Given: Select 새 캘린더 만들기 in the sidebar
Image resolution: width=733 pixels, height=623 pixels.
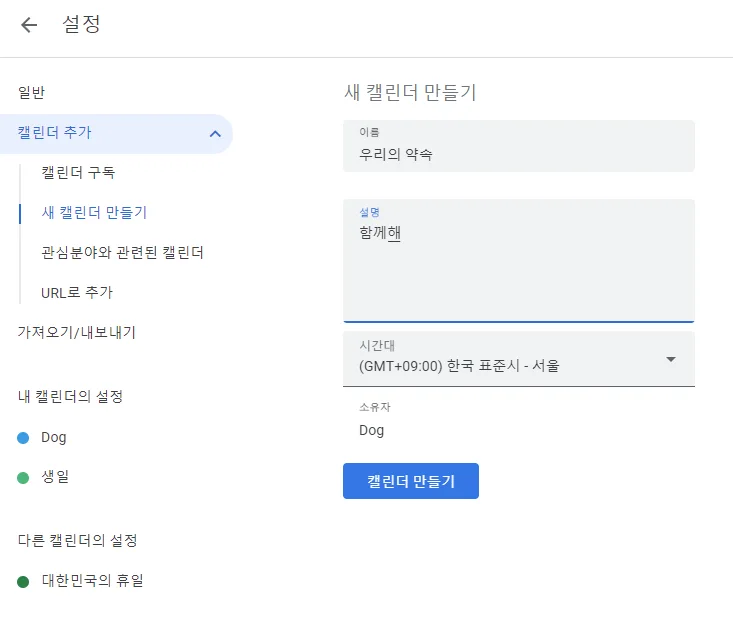Looking at the screenshot, I should point(94,213).
